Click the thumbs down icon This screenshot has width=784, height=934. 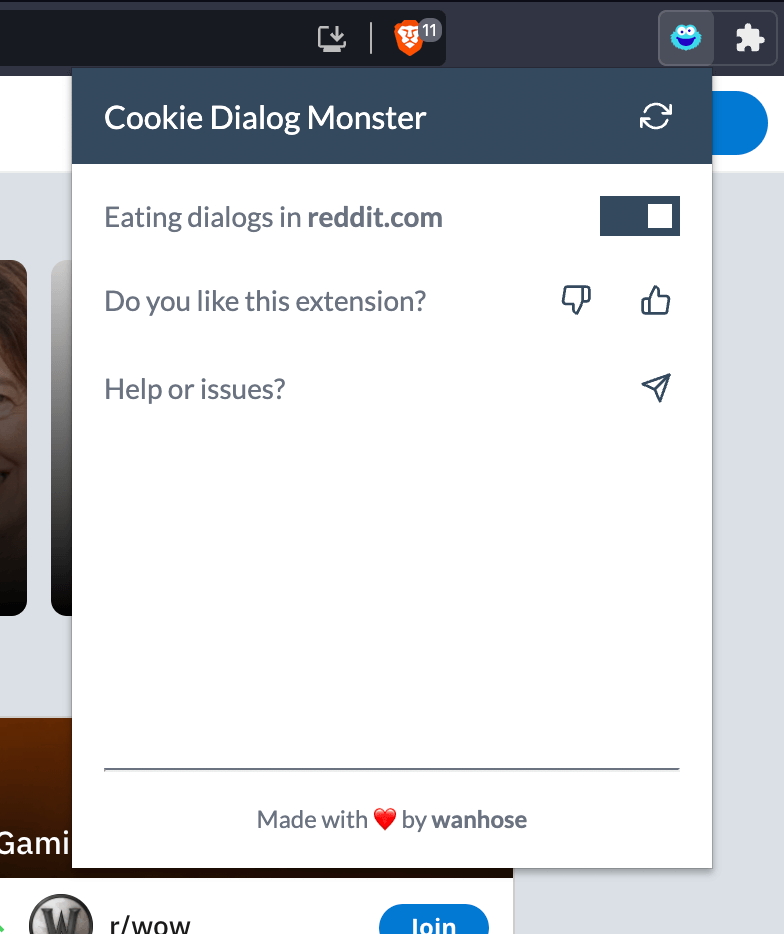(x=576, y=300)
